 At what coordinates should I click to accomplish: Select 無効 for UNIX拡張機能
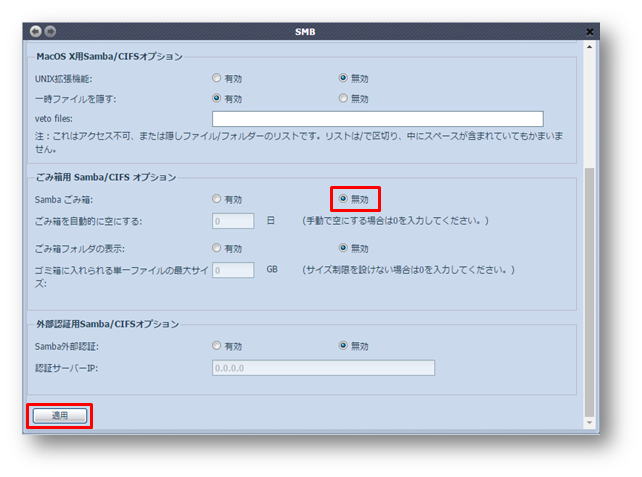(343, 78)
